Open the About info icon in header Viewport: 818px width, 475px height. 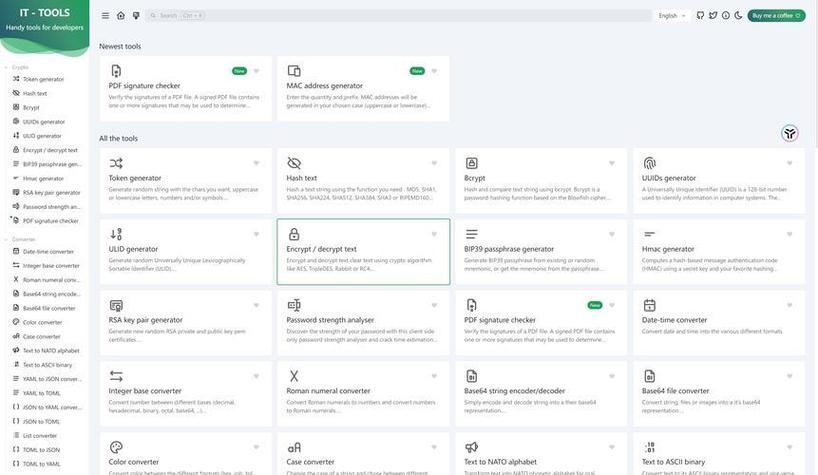(726, 16)
